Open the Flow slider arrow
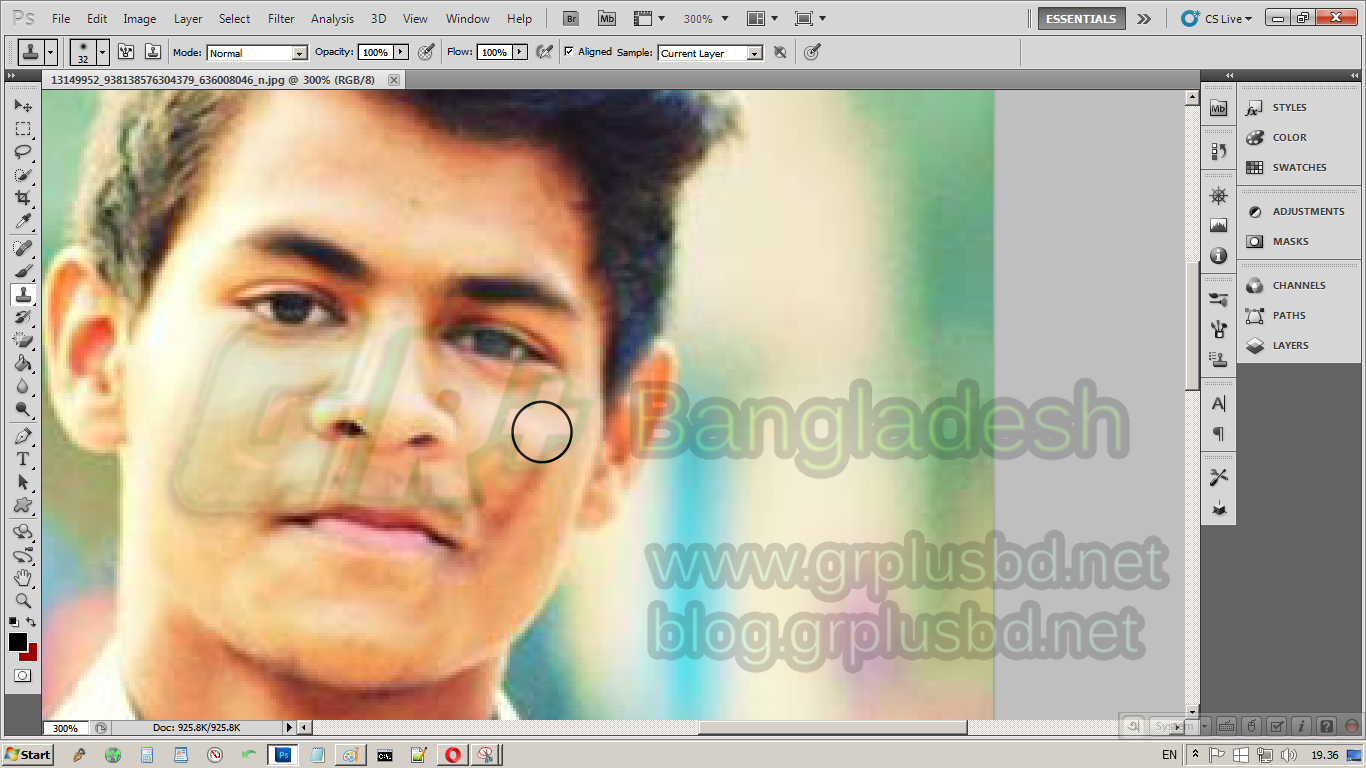1366x768 pixels. pos(521,52)
